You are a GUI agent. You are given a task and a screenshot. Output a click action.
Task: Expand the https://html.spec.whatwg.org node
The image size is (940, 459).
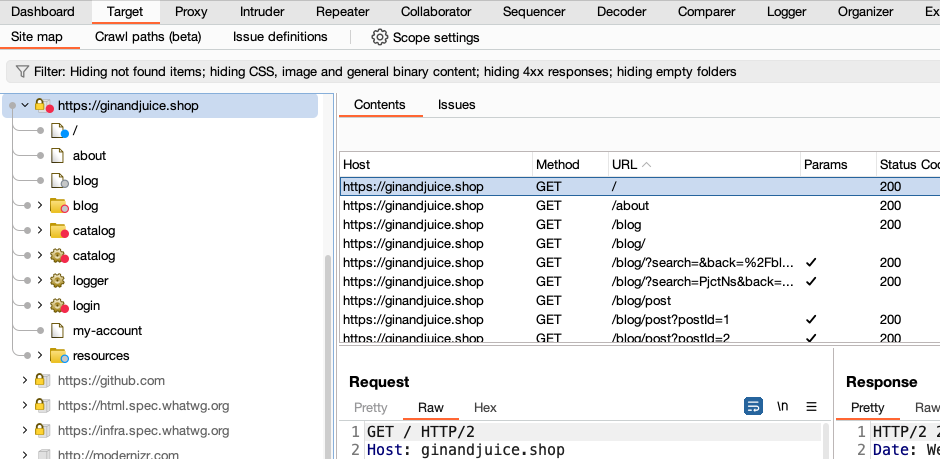[24, 406]
